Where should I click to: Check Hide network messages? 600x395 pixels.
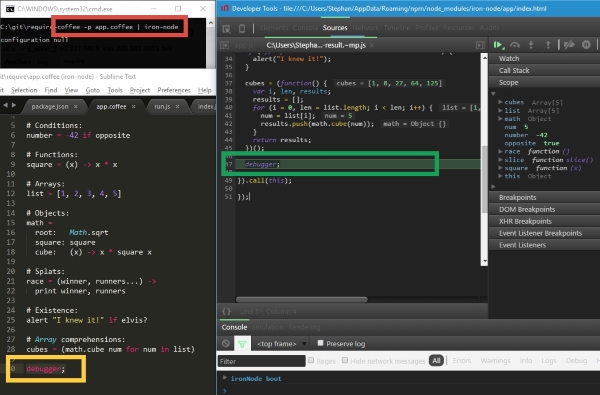pyautogui.click(x=345, y=360)
